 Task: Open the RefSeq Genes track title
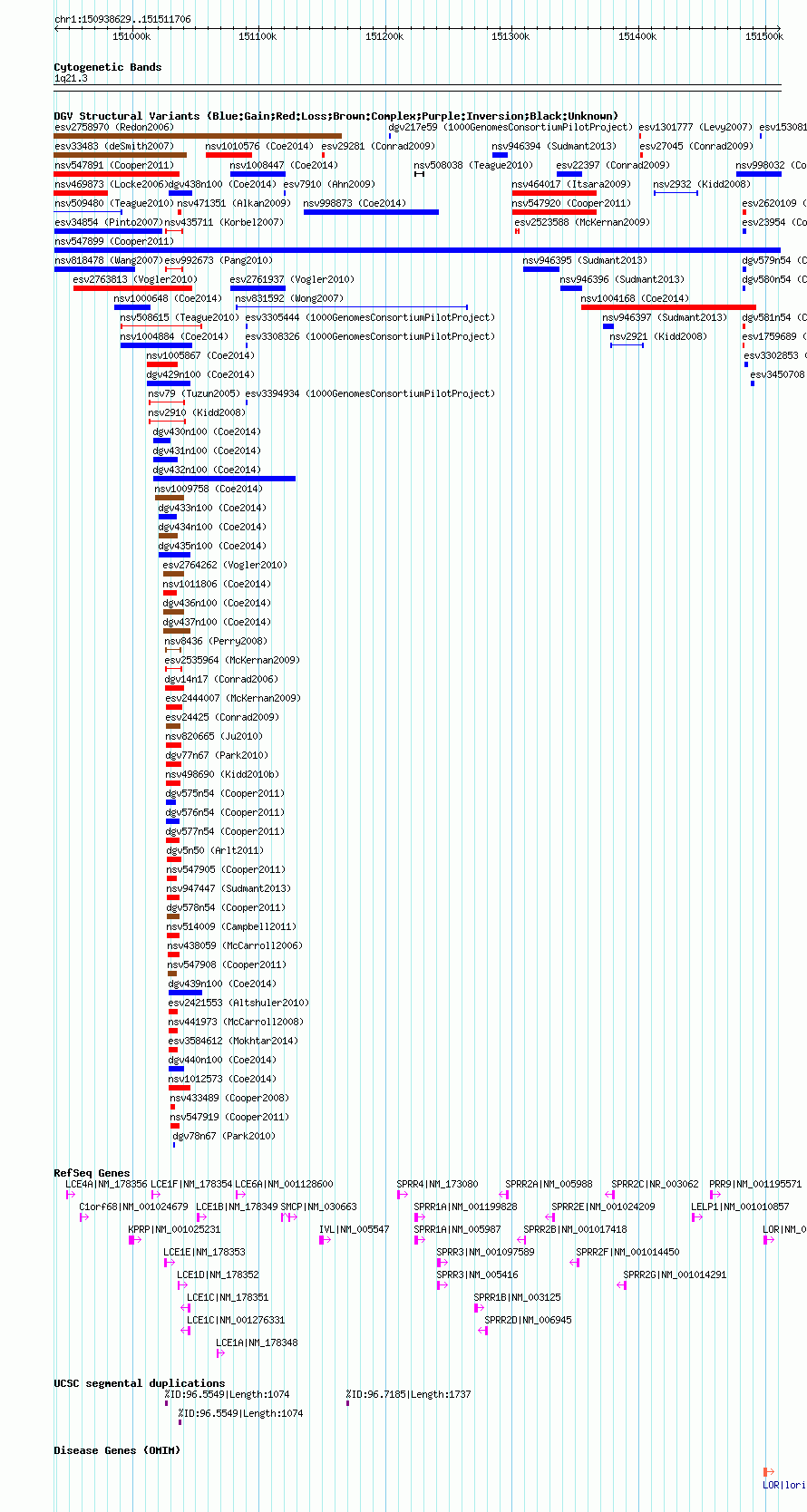92,1173
